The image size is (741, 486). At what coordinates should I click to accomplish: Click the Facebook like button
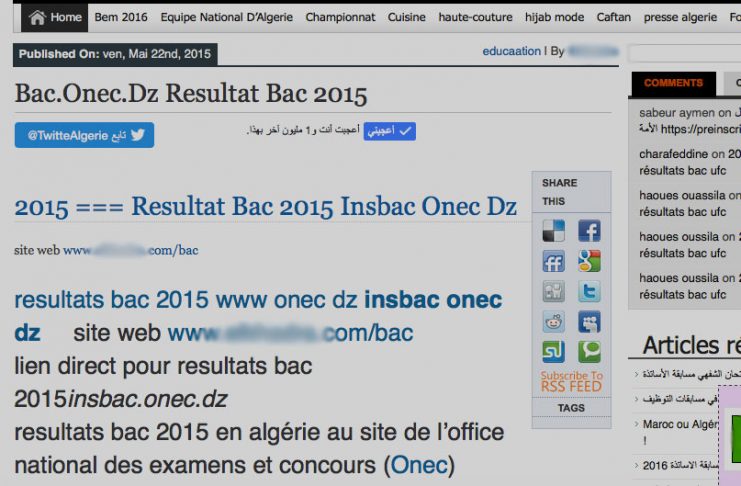(x=389, y=131)
